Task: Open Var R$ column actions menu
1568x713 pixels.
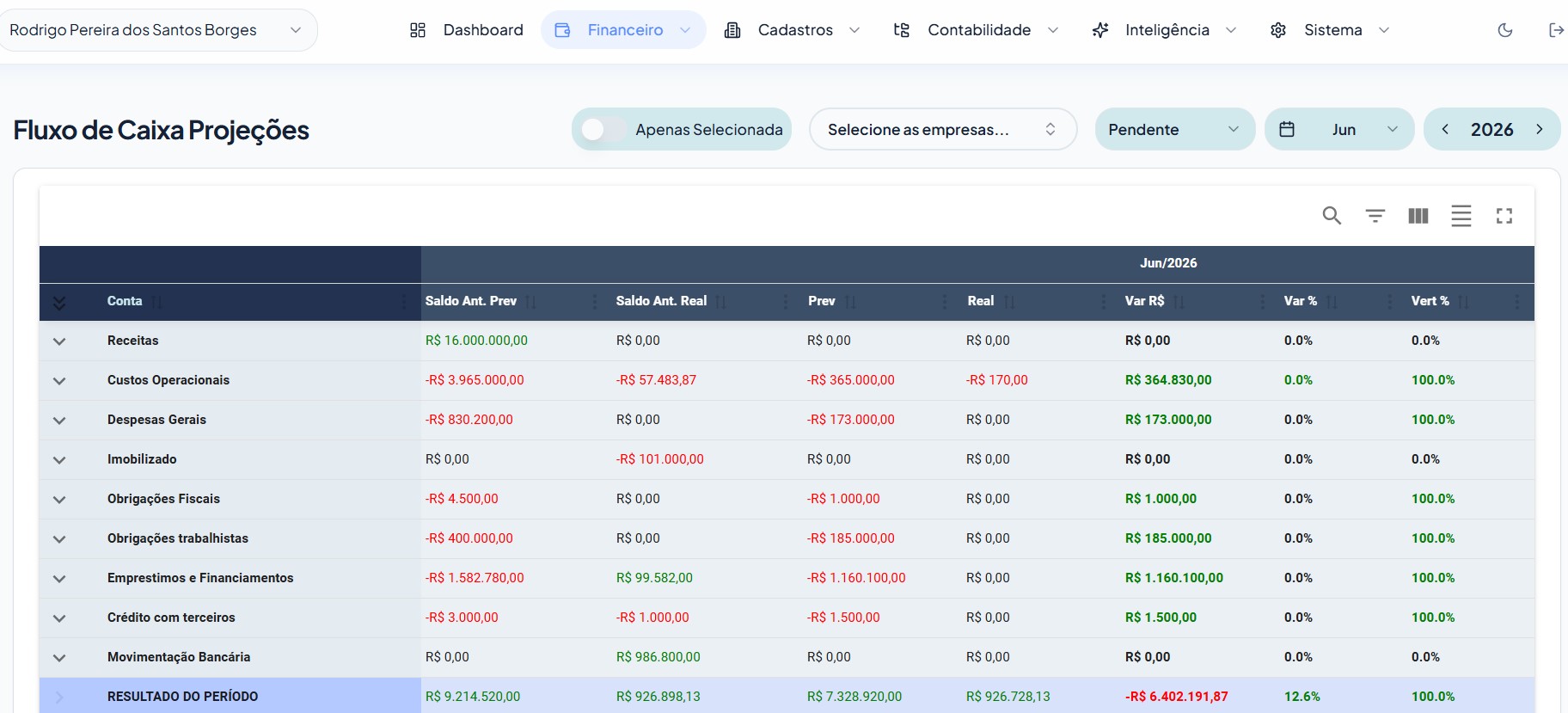Action: tap(1263, 302)
